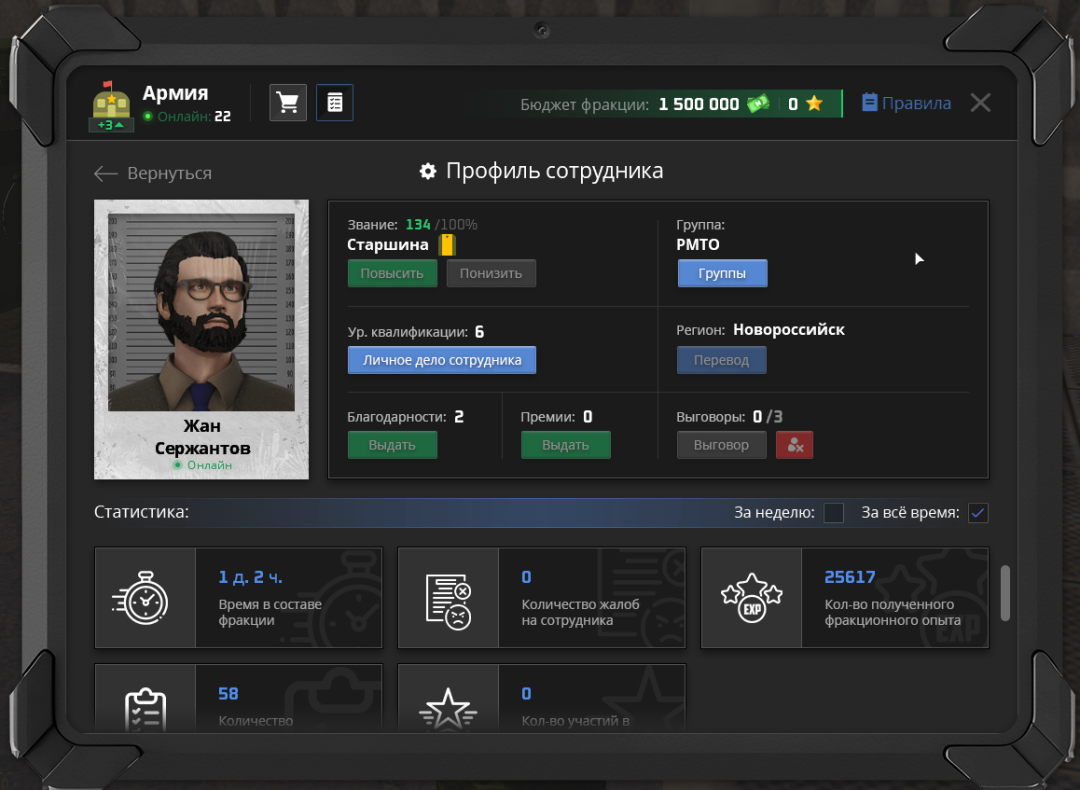
Task: Click the gold star currency icon
Action: (814, 104)
